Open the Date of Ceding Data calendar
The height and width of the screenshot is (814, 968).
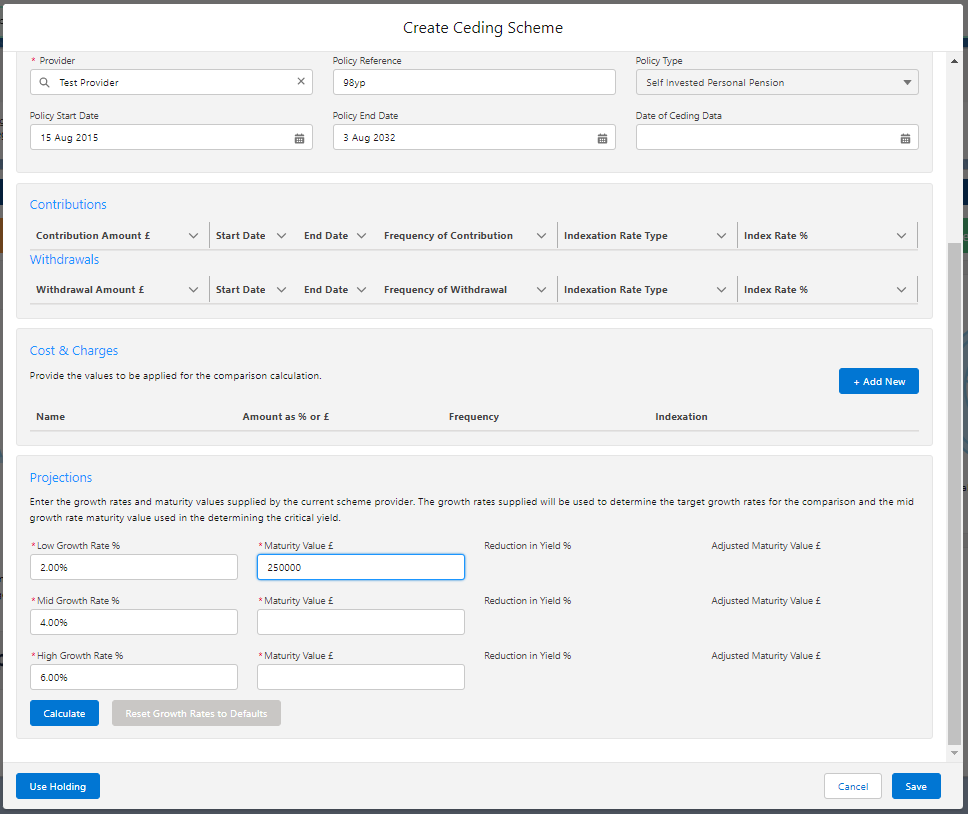click(905, 138)
